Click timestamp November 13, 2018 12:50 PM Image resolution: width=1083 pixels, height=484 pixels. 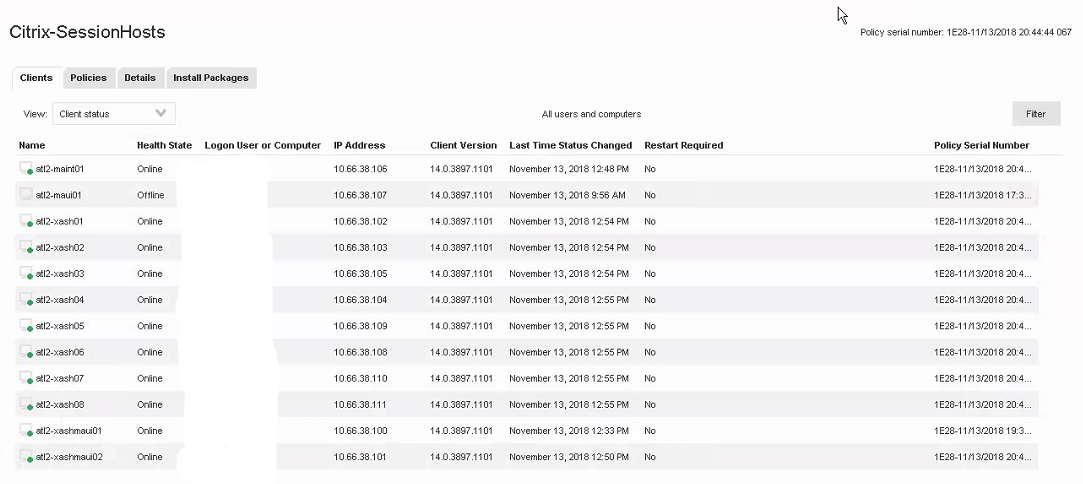[x=569, y=458]
